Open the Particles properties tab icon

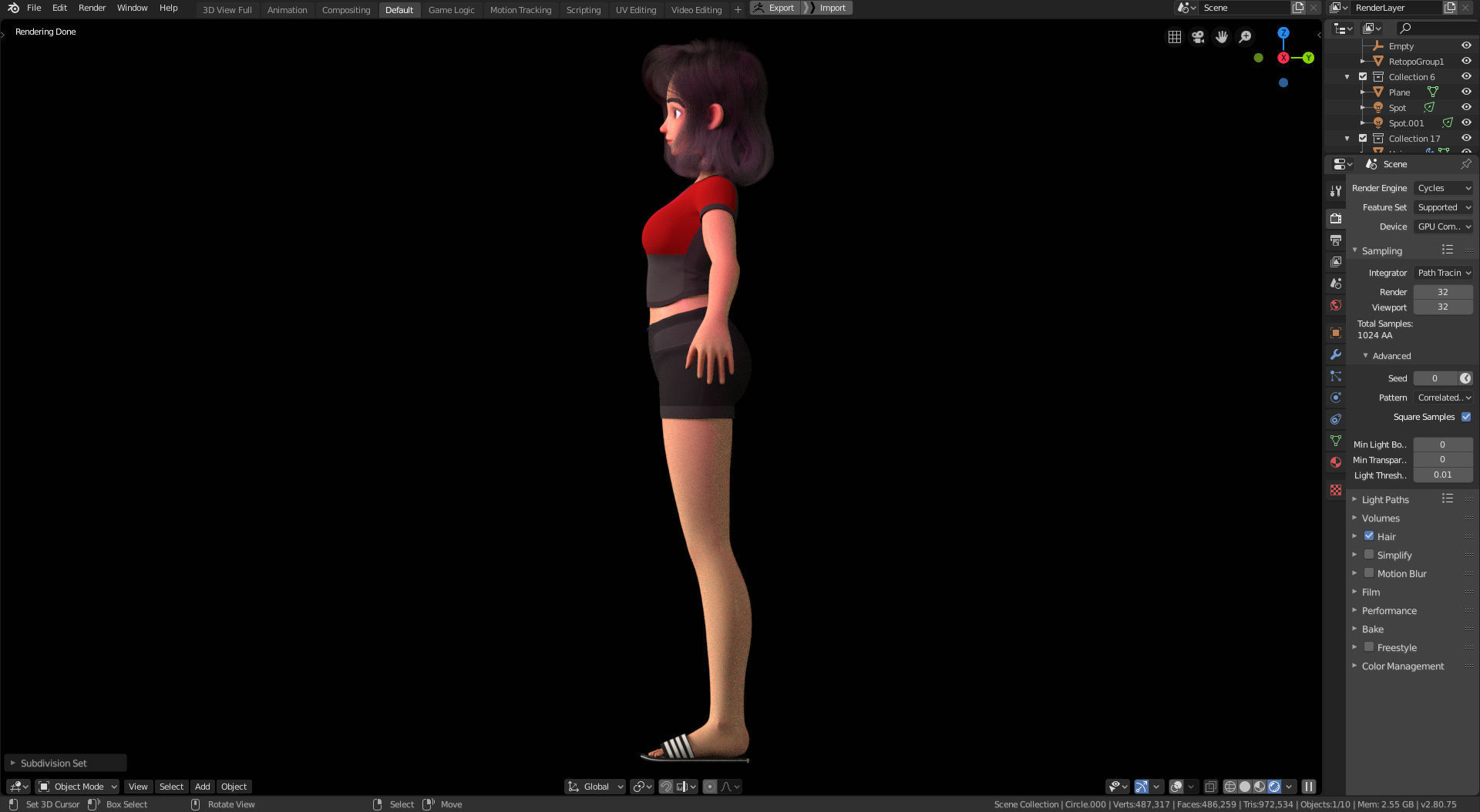pyautogui.click(x=1336, y=376)
